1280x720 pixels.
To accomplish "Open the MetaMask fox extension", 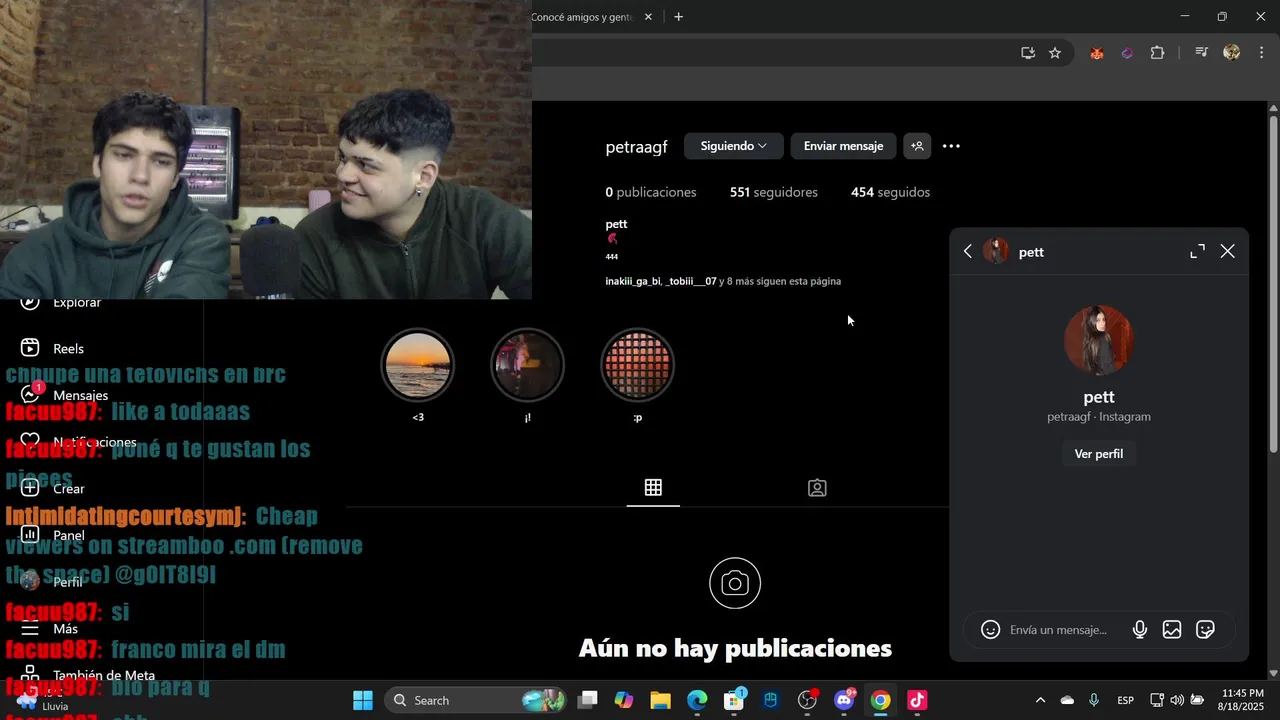I will (x=1097, y=53).
